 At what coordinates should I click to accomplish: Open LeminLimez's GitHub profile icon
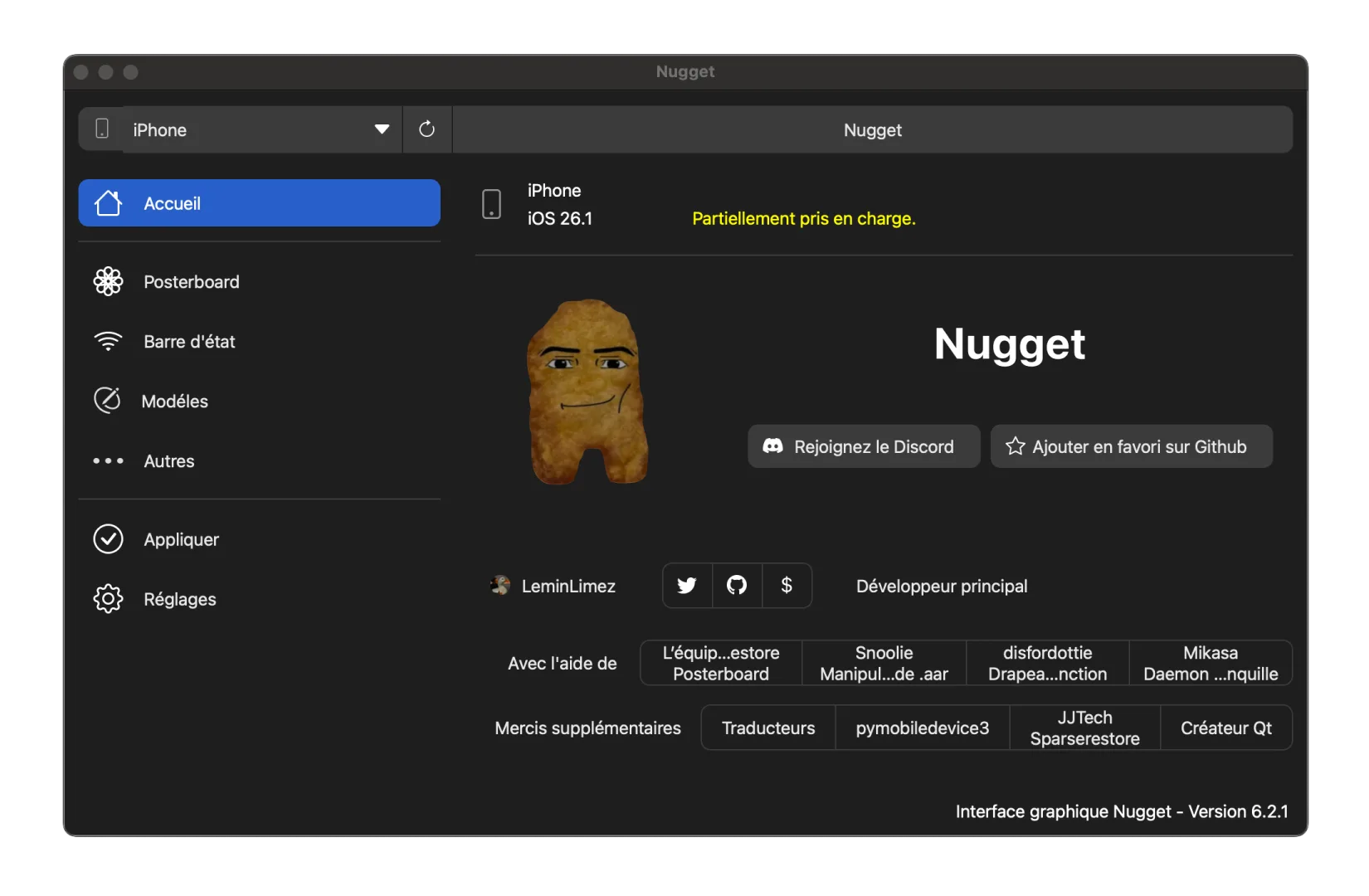(x=737, y=586)
